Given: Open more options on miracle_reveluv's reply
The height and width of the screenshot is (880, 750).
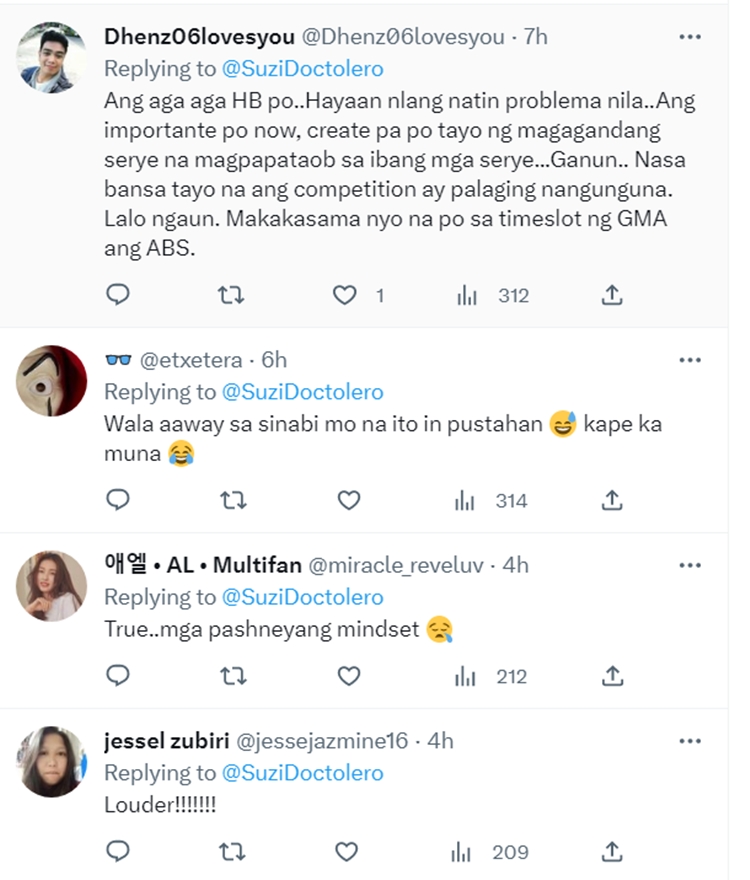Looking at the screenshot, I should (x=689, y=564).
